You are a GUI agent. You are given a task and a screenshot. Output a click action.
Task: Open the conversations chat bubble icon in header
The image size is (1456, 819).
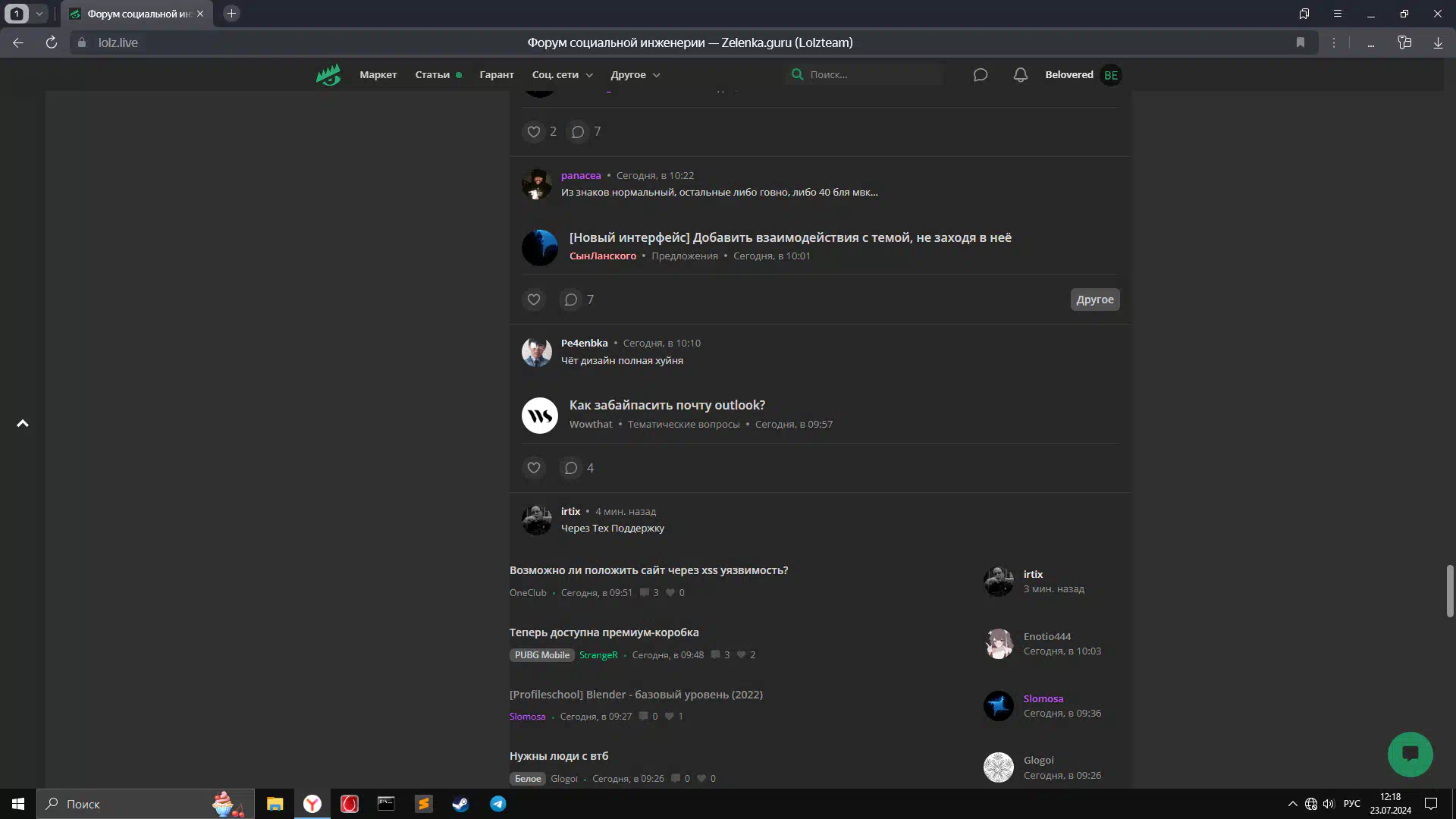point(981,74)
